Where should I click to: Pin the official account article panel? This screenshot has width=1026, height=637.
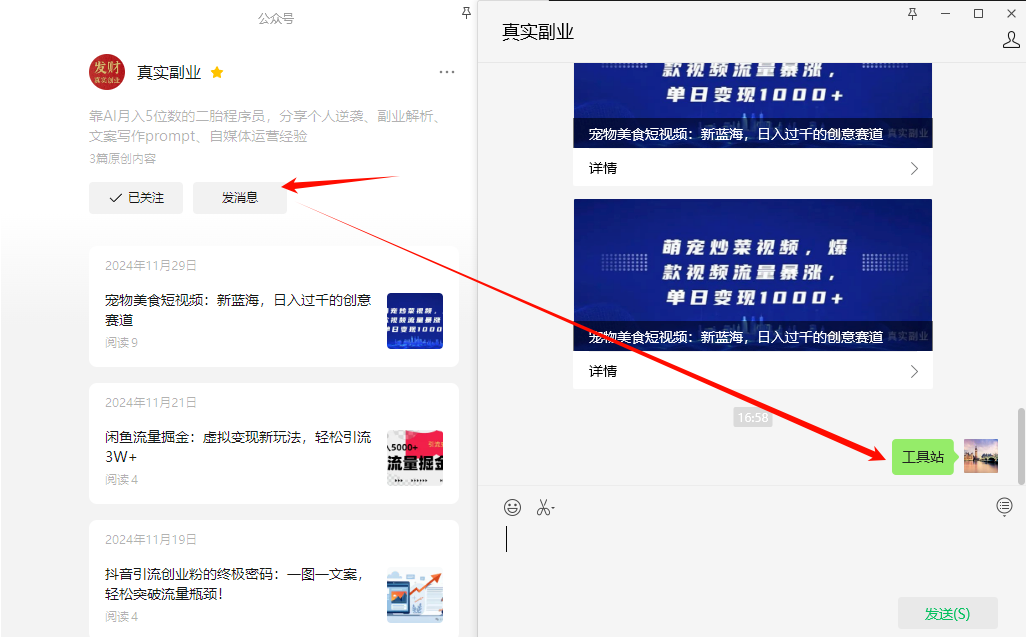[467, 14]
